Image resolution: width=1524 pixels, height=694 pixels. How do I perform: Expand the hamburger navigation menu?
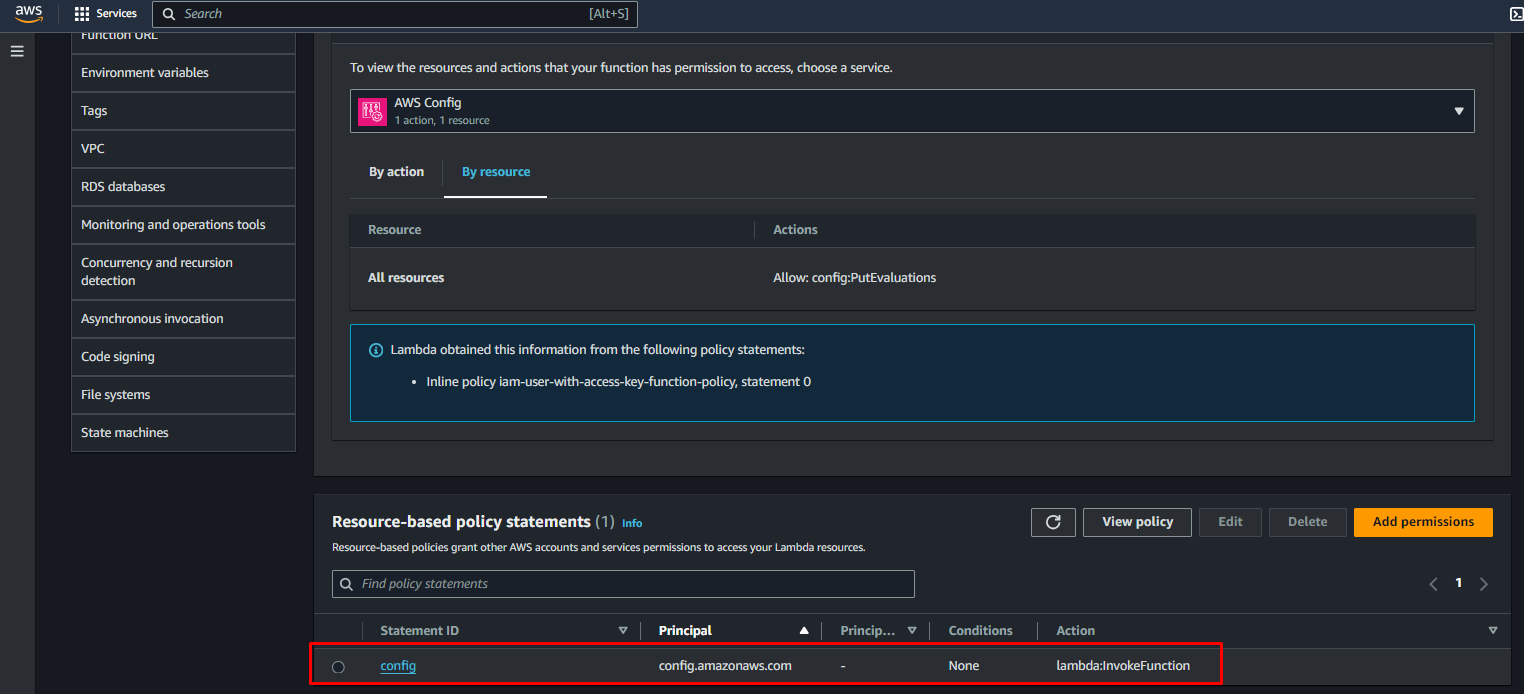pyautogui.click(x=17, y=51)
